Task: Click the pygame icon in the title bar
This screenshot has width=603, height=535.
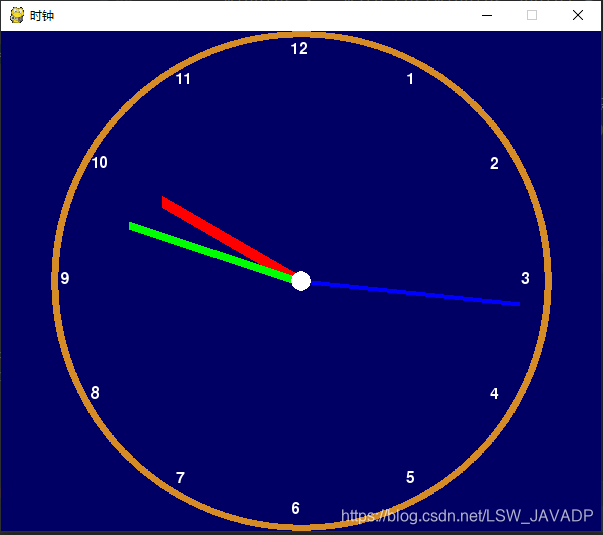Action: (17, 15)
